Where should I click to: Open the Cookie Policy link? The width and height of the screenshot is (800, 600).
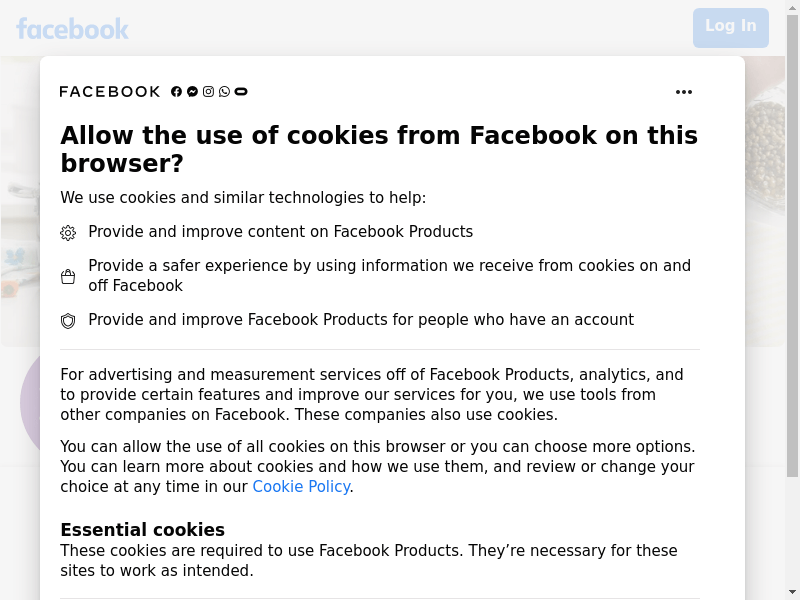click(x=301, y=487)
